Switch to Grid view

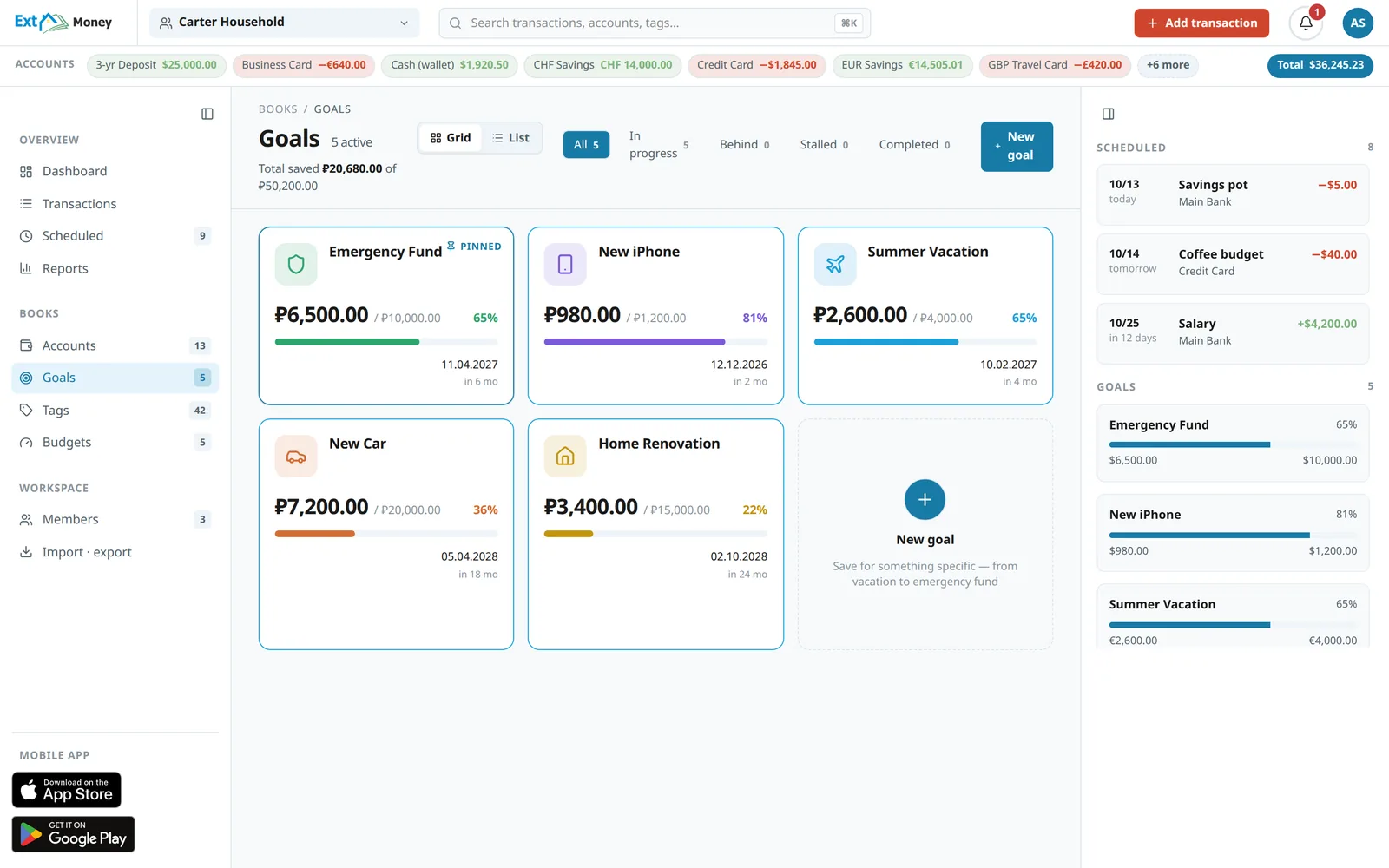tap(451, 138)
